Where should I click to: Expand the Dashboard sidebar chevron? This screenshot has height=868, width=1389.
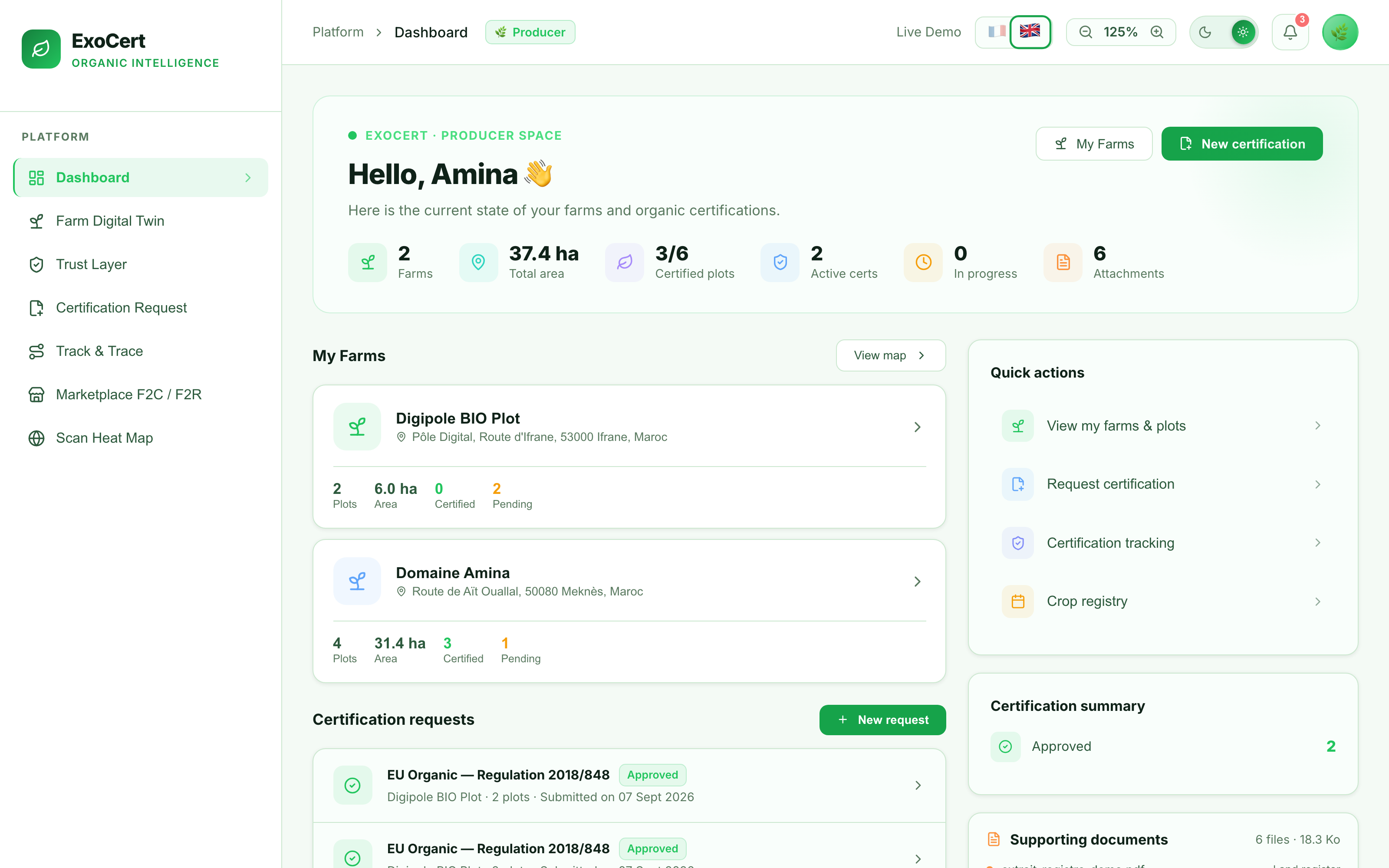pos(248,178)
